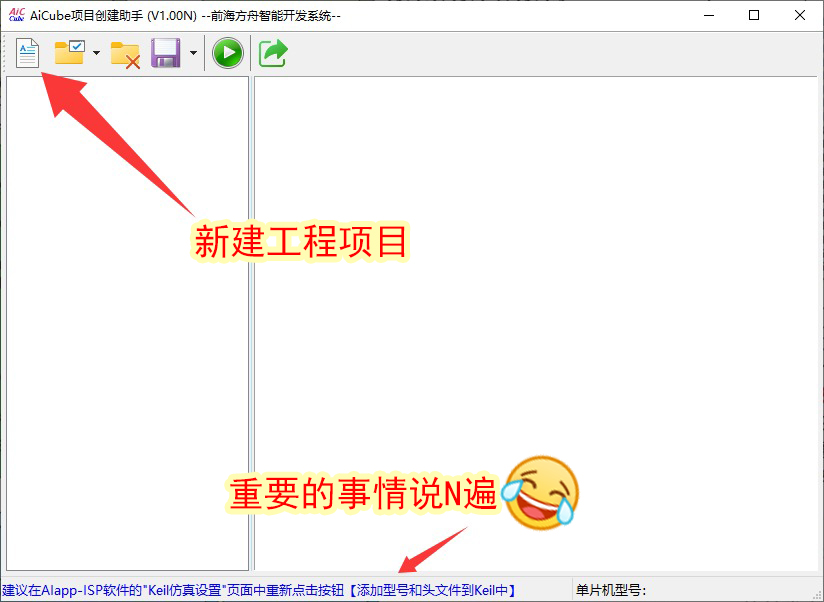Screen dimensions: 824x602
Task: Create a new project with document icon
Action: coord(27,53)
